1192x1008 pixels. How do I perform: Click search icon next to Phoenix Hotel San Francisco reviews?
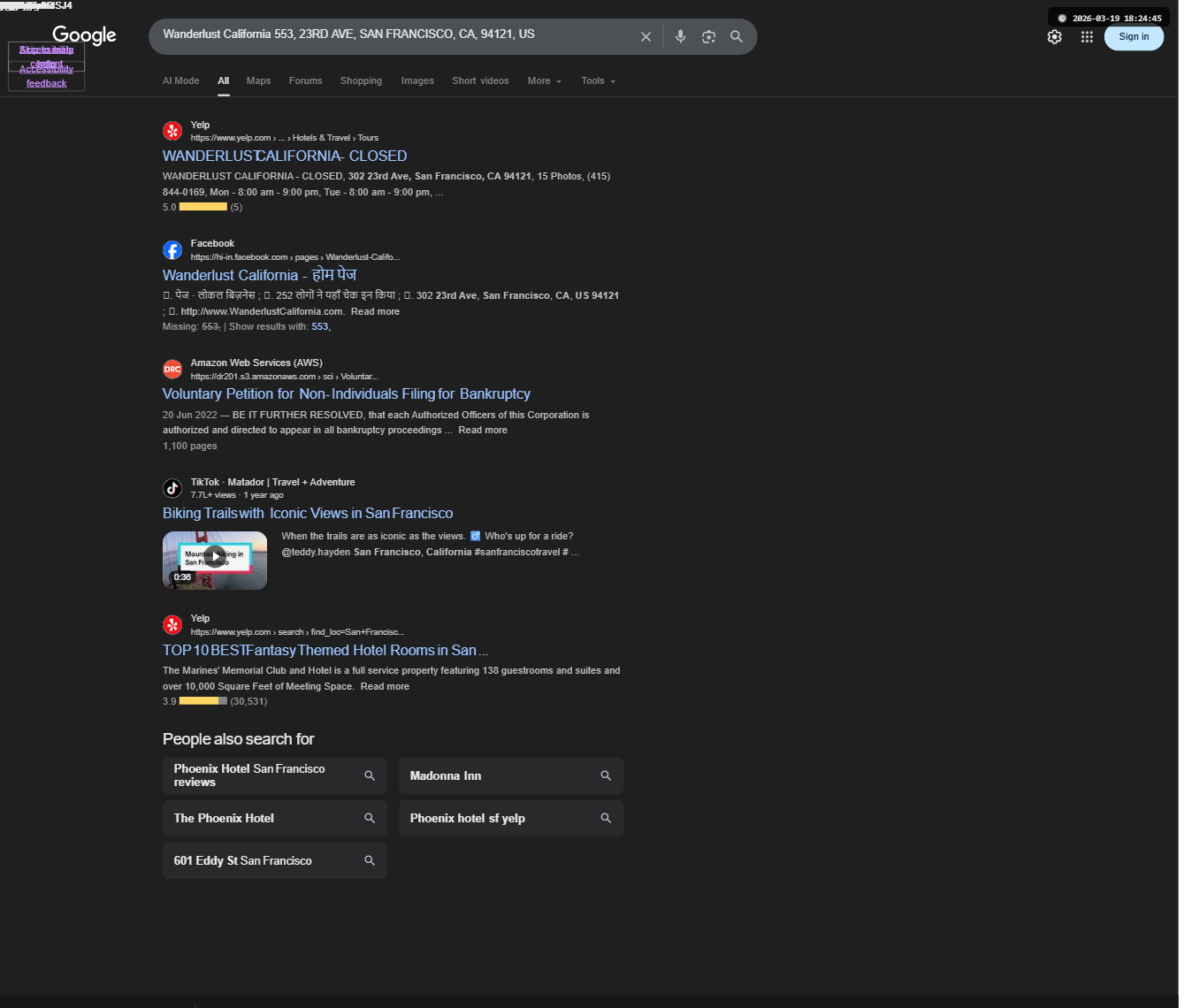(370, 775)
